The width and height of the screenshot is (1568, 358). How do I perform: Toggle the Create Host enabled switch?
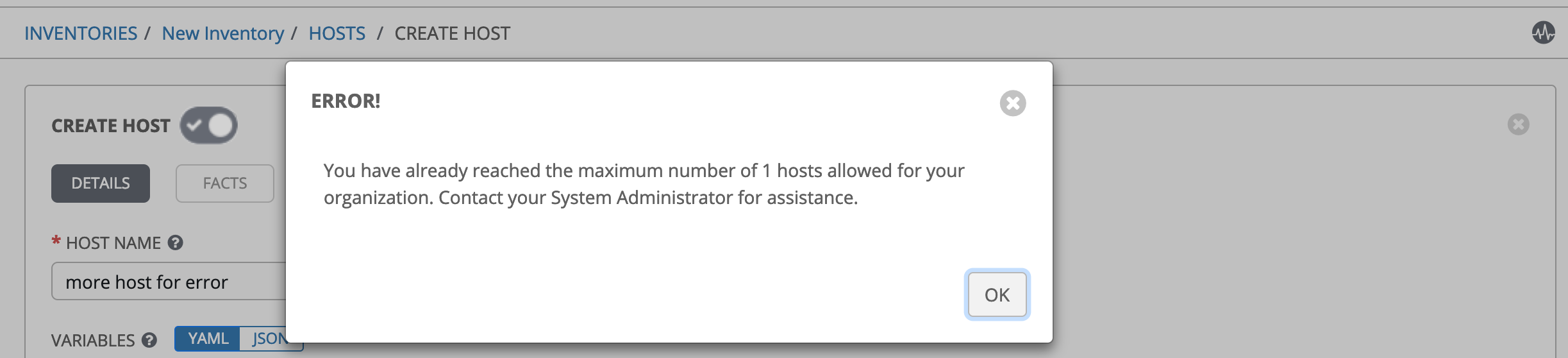coord(208,125)
